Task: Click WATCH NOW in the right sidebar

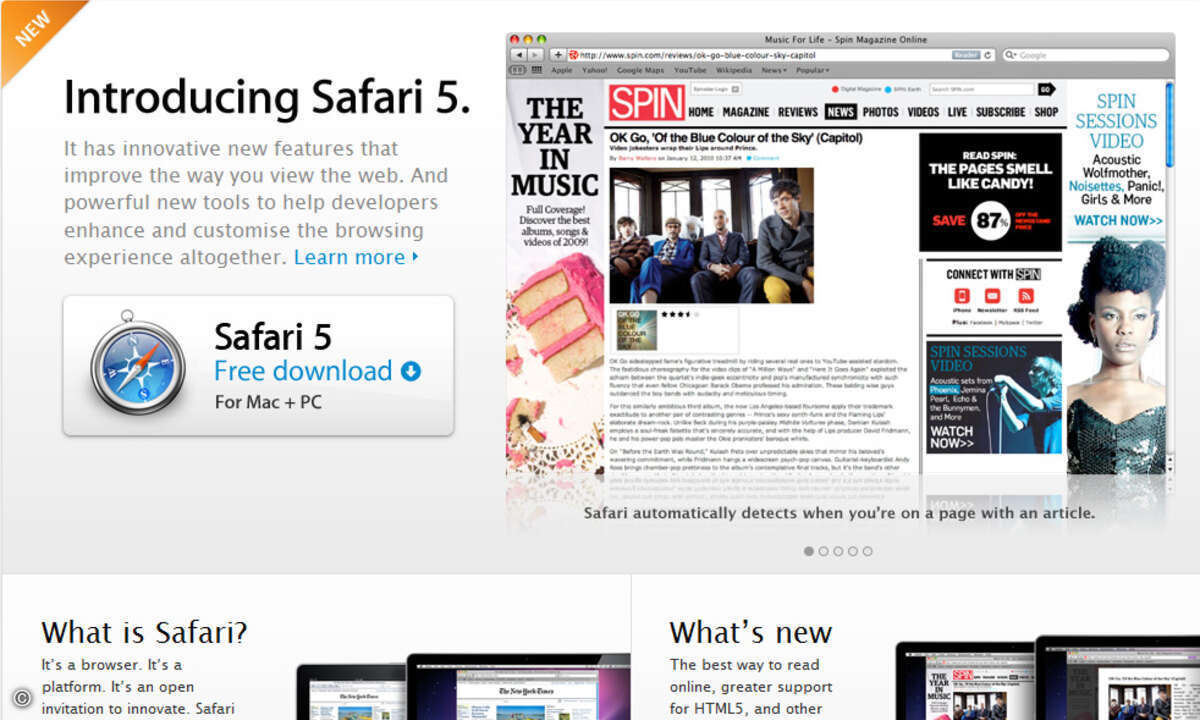Action: (x=1118, y=221)
